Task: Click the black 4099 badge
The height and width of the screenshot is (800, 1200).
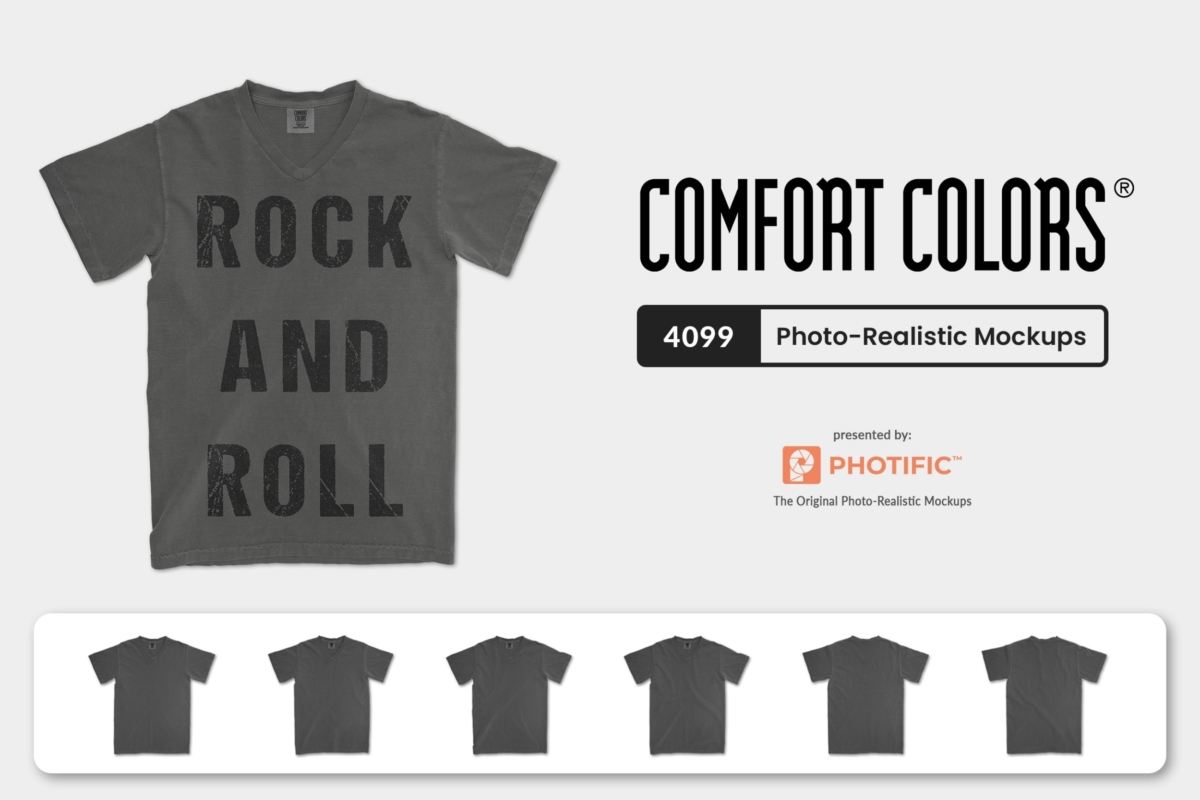Action: tap(699, 336)
